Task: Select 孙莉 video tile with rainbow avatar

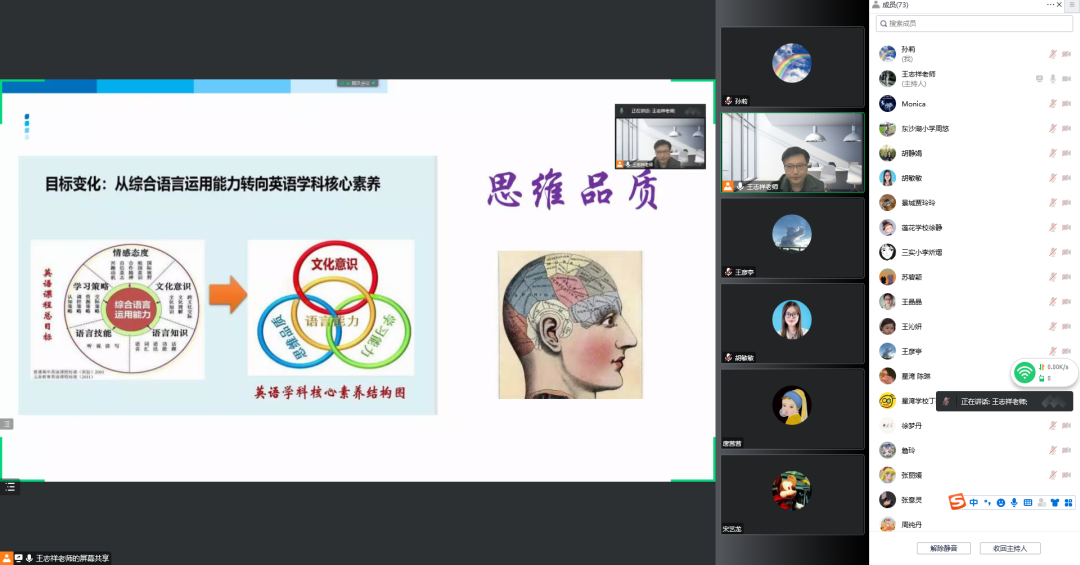Action: click(792, 67)
